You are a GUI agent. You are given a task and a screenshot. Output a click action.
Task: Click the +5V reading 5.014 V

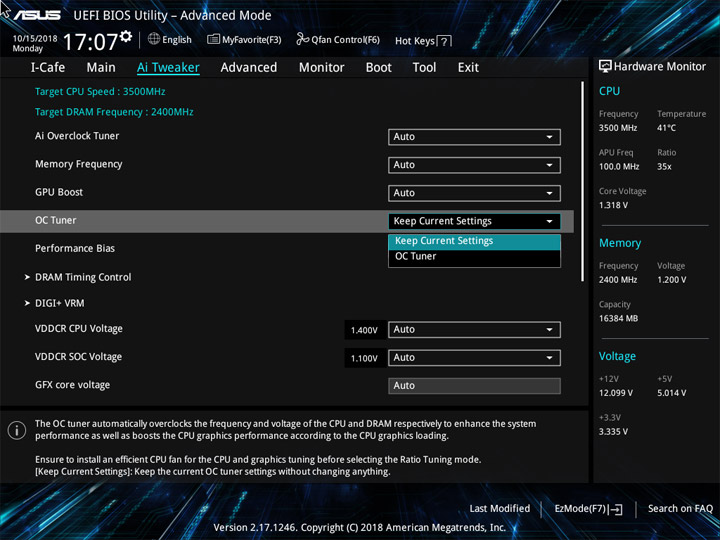pyautogui.click(x=671, y=393)
